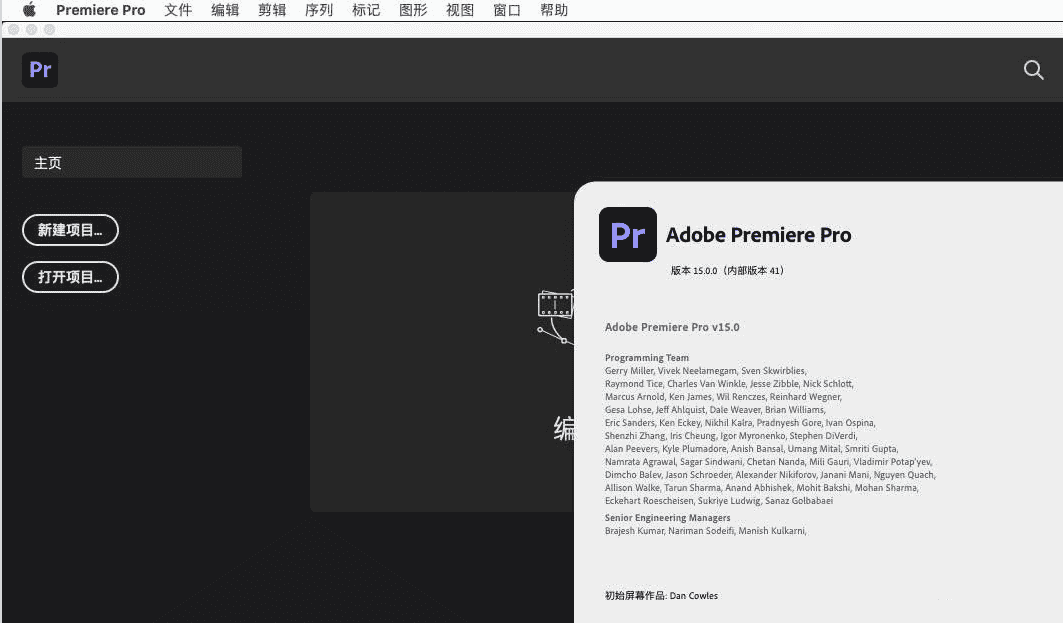This screenshot has width=1063, height=623.
Task: Open the 序列 menu
Action: (319, 10)
